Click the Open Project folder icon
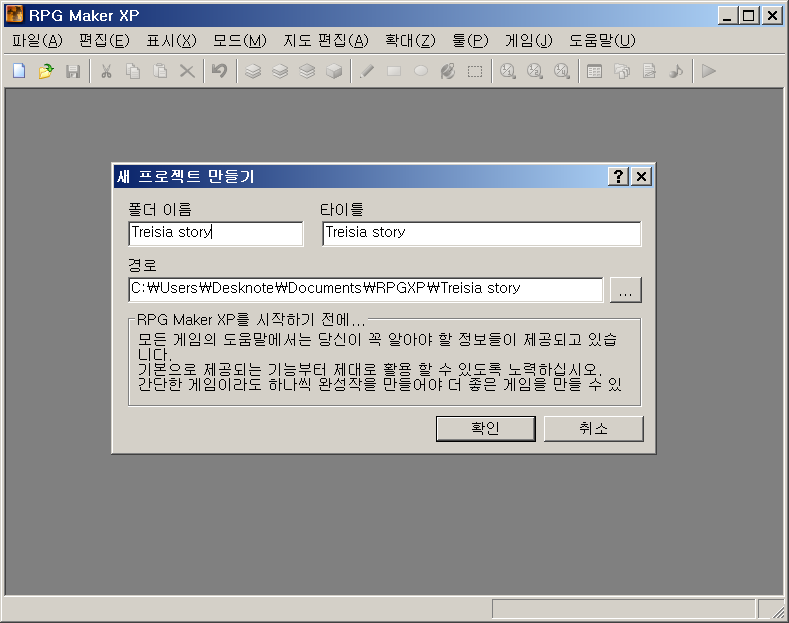Viewport: 789px width, 623px height. [46, 71]
